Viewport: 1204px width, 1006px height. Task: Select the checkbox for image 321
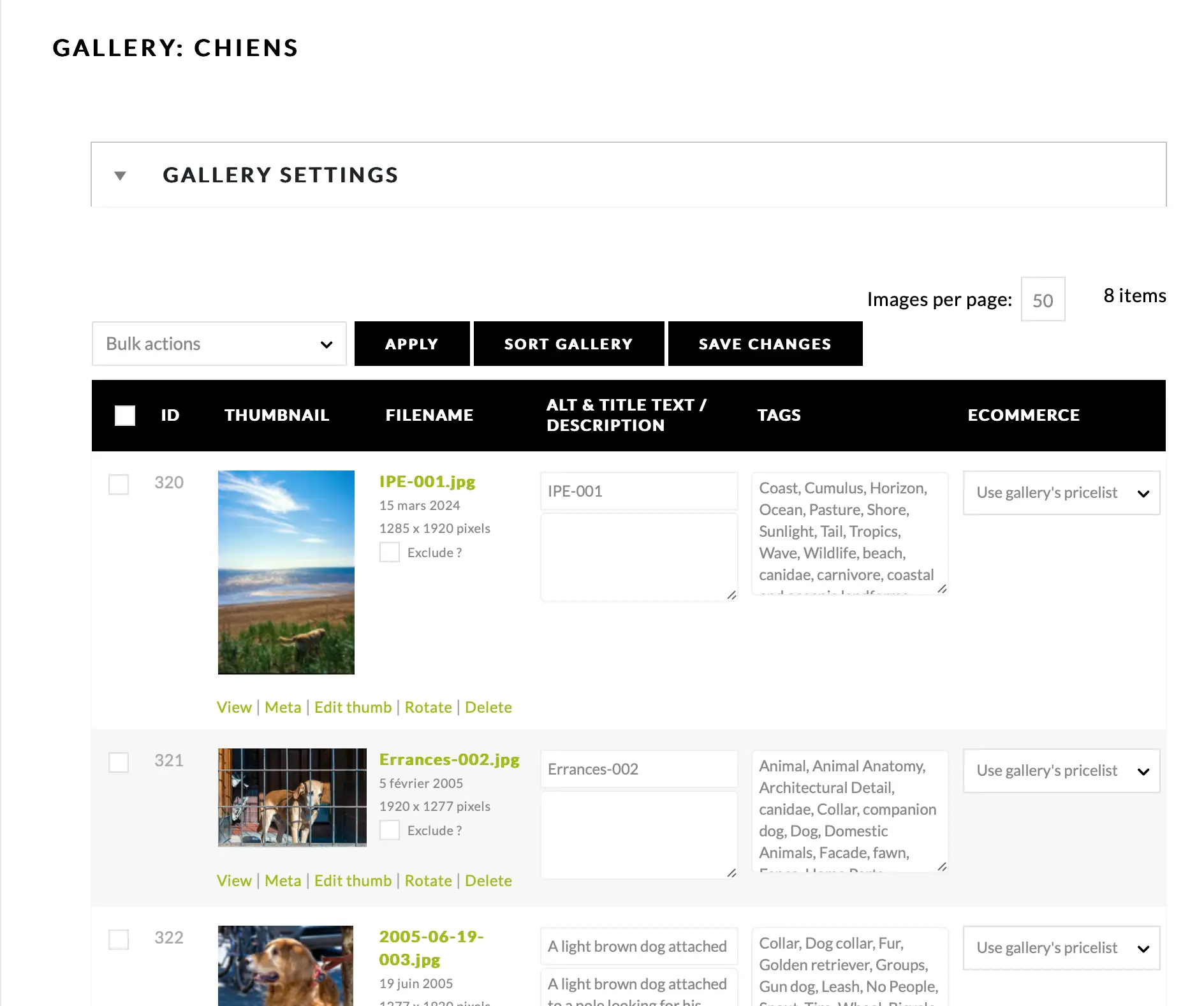(x=119, y=762)
